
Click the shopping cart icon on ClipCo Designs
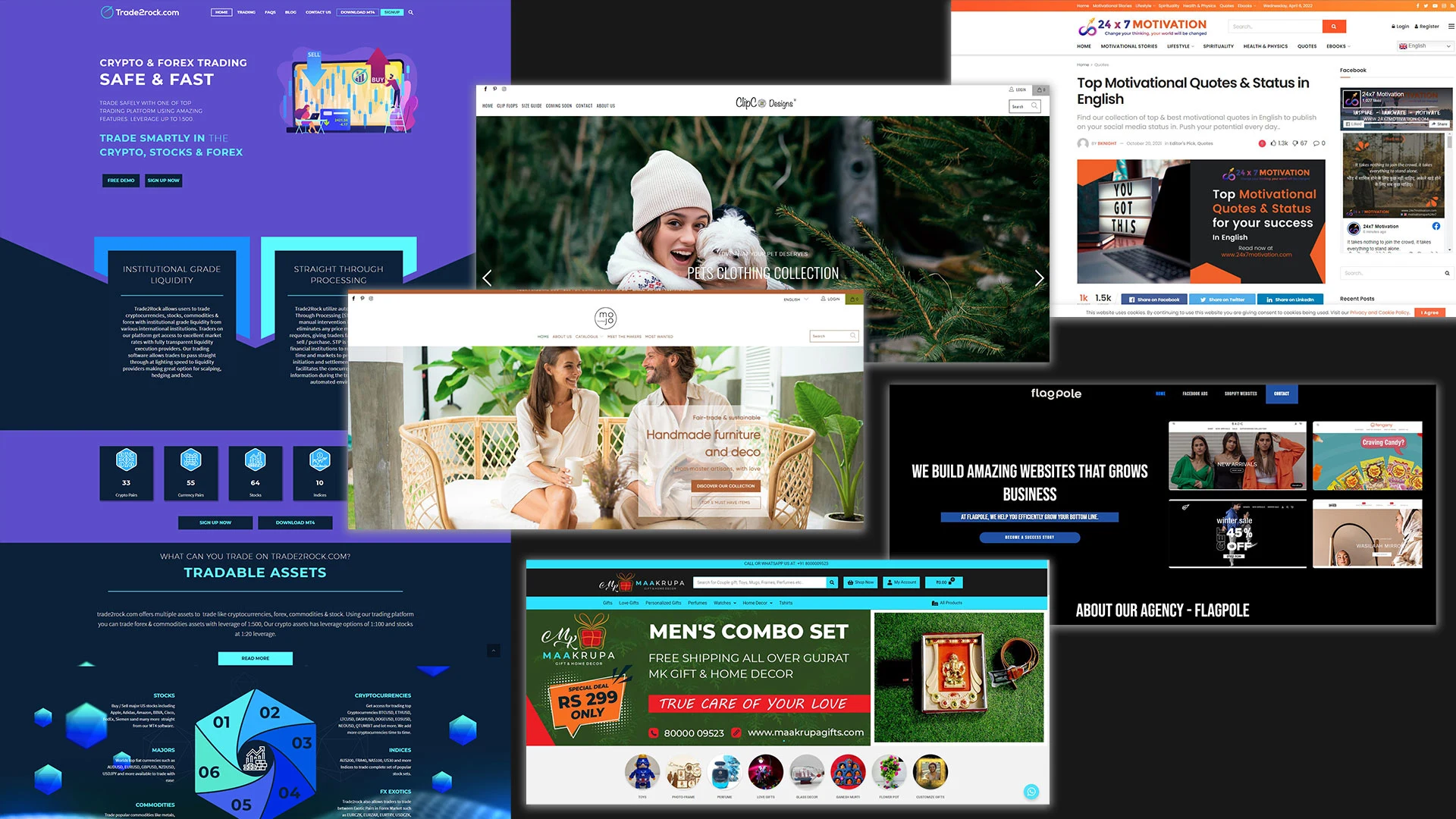1042,89
